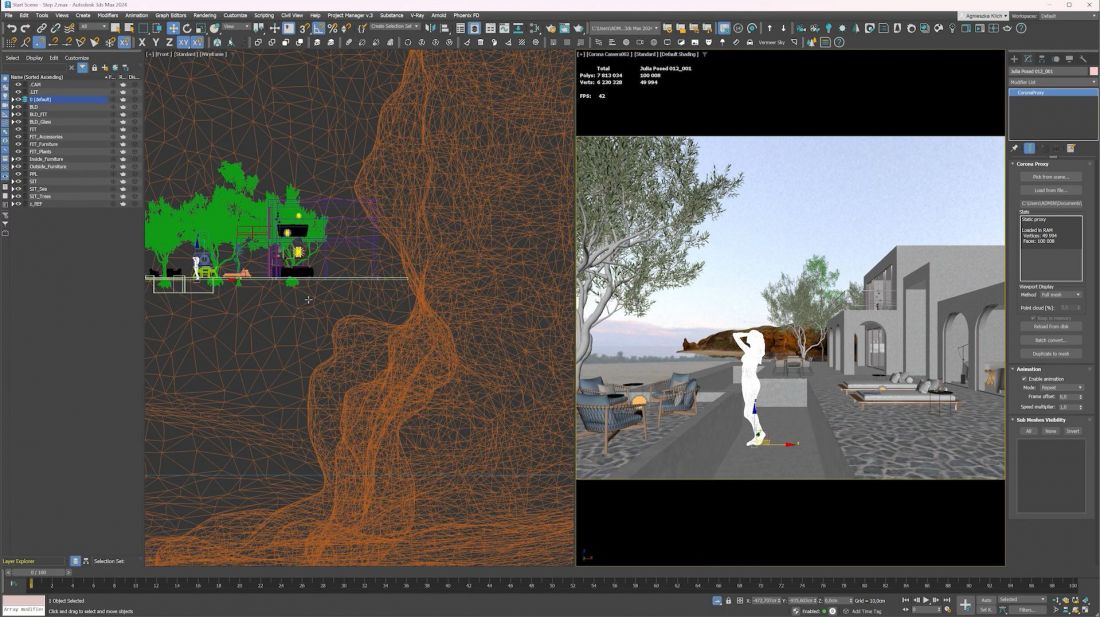1100x617 pixels.
Task: Open the Utilities wrench tab
Action: coord(1083,59)
